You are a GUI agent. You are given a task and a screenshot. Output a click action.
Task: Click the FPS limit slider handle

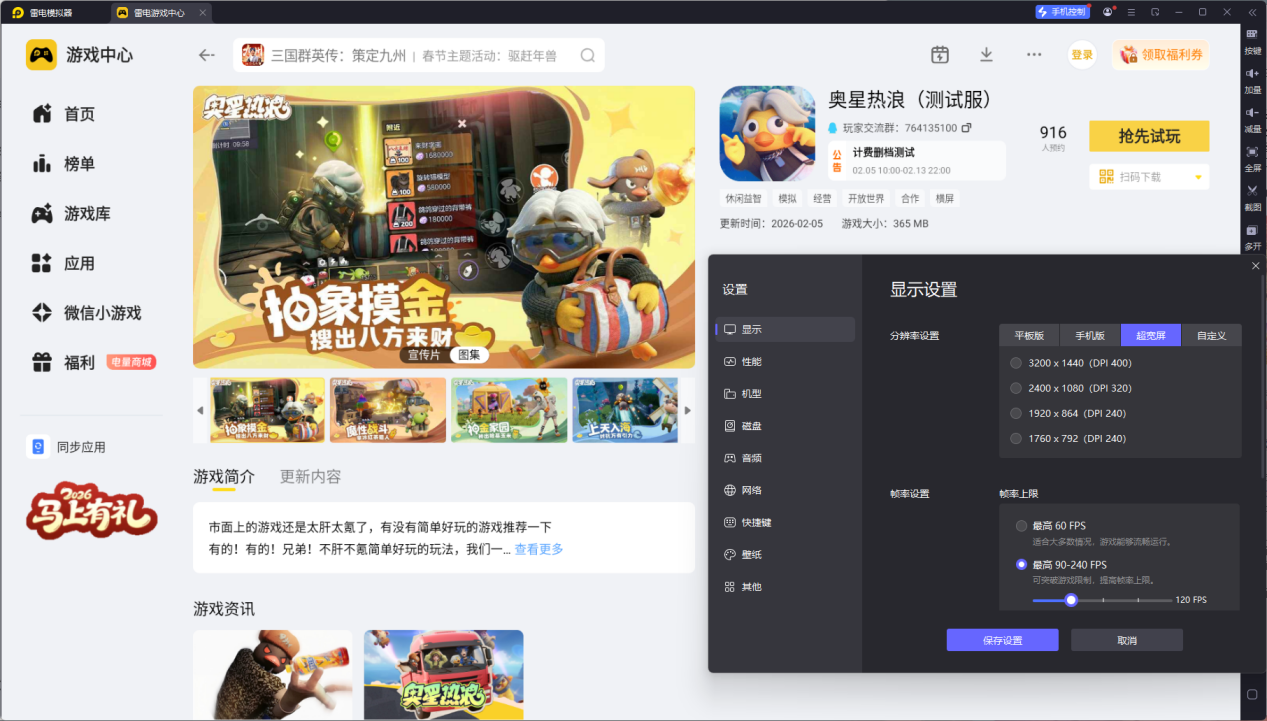coord(1071,600)
